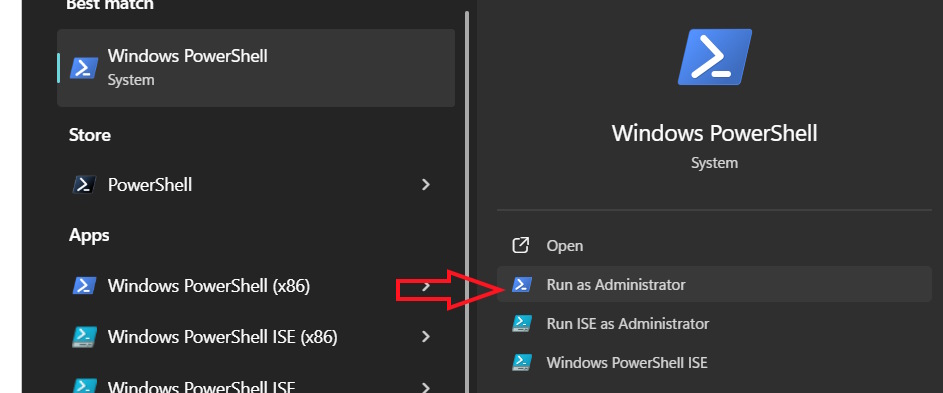Screen dimensions: 943x393
Task: Click the Windows PowerShell ISE action icon
Action: tap(521, 362)
